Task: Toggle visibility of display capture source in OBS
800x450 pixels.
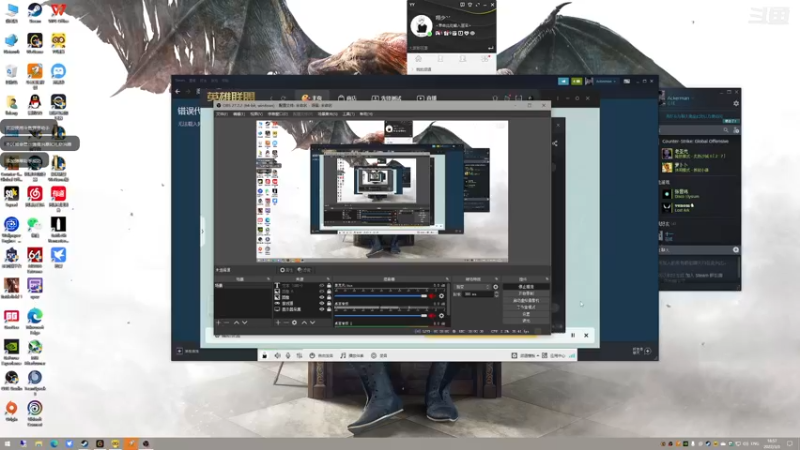Action: (x=321, y=309)
